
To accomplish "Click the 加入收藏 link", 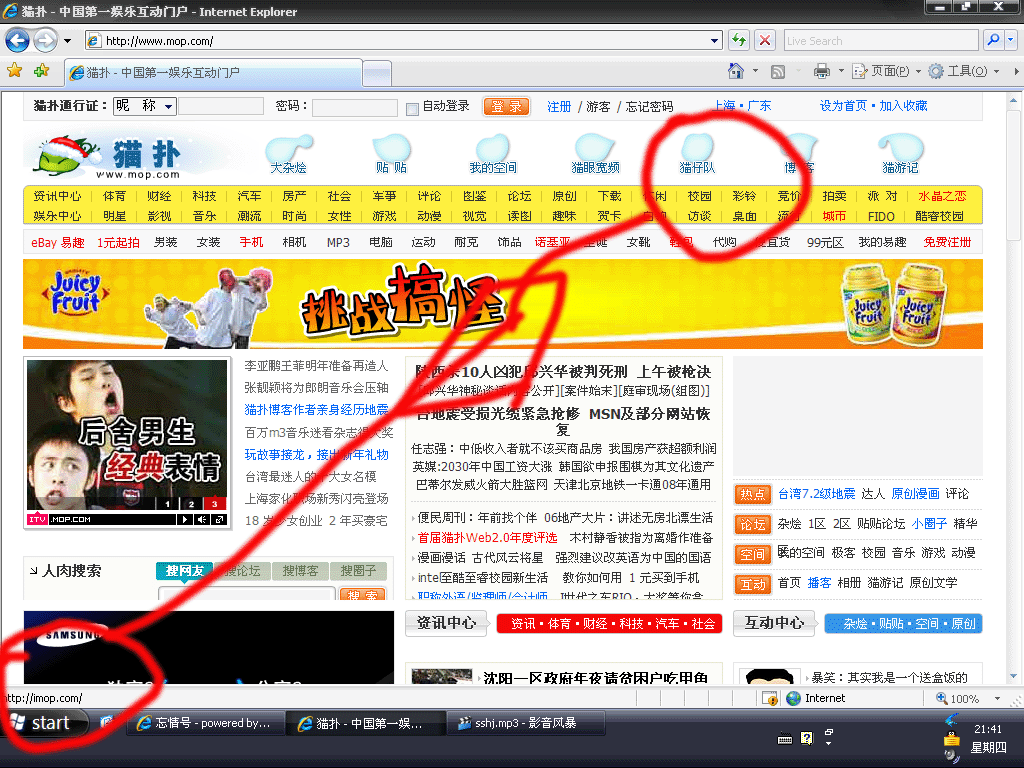I will click(x=903, y=106).
